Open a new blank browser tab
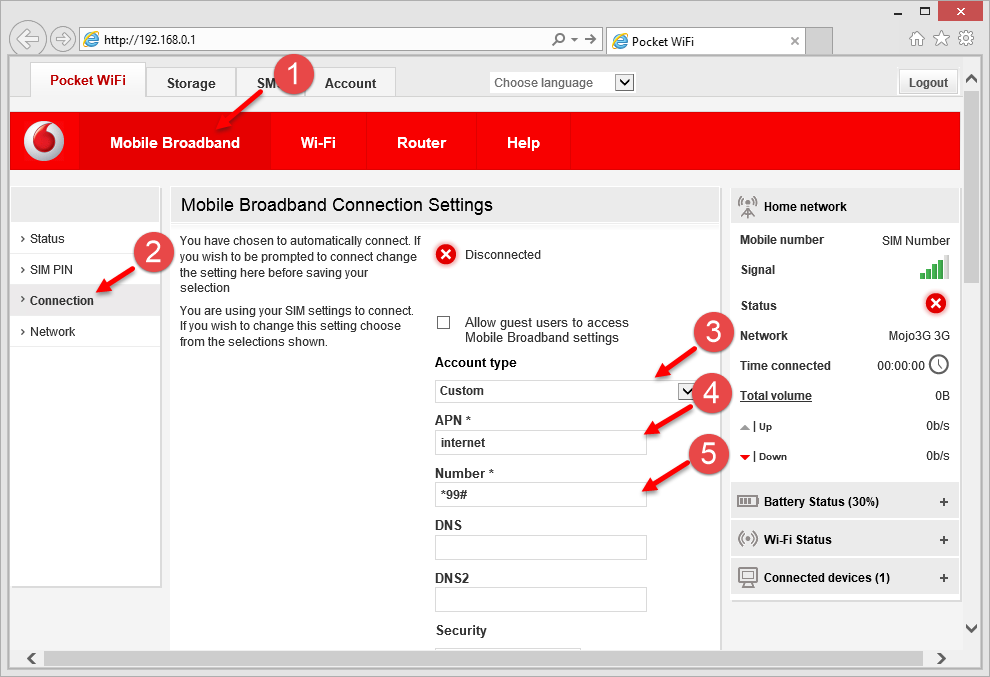Image resolution: width=990 pixels, height=677 pixels. (x=819, y=41)
